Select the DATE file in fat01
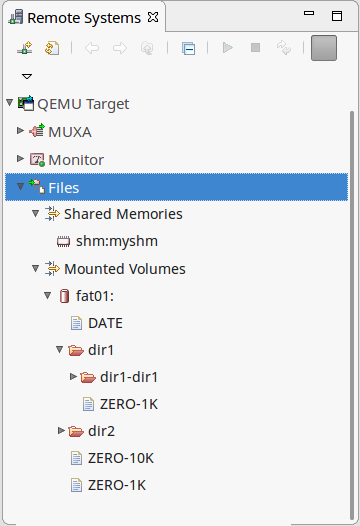360x526 pixels. coord(97,323)
